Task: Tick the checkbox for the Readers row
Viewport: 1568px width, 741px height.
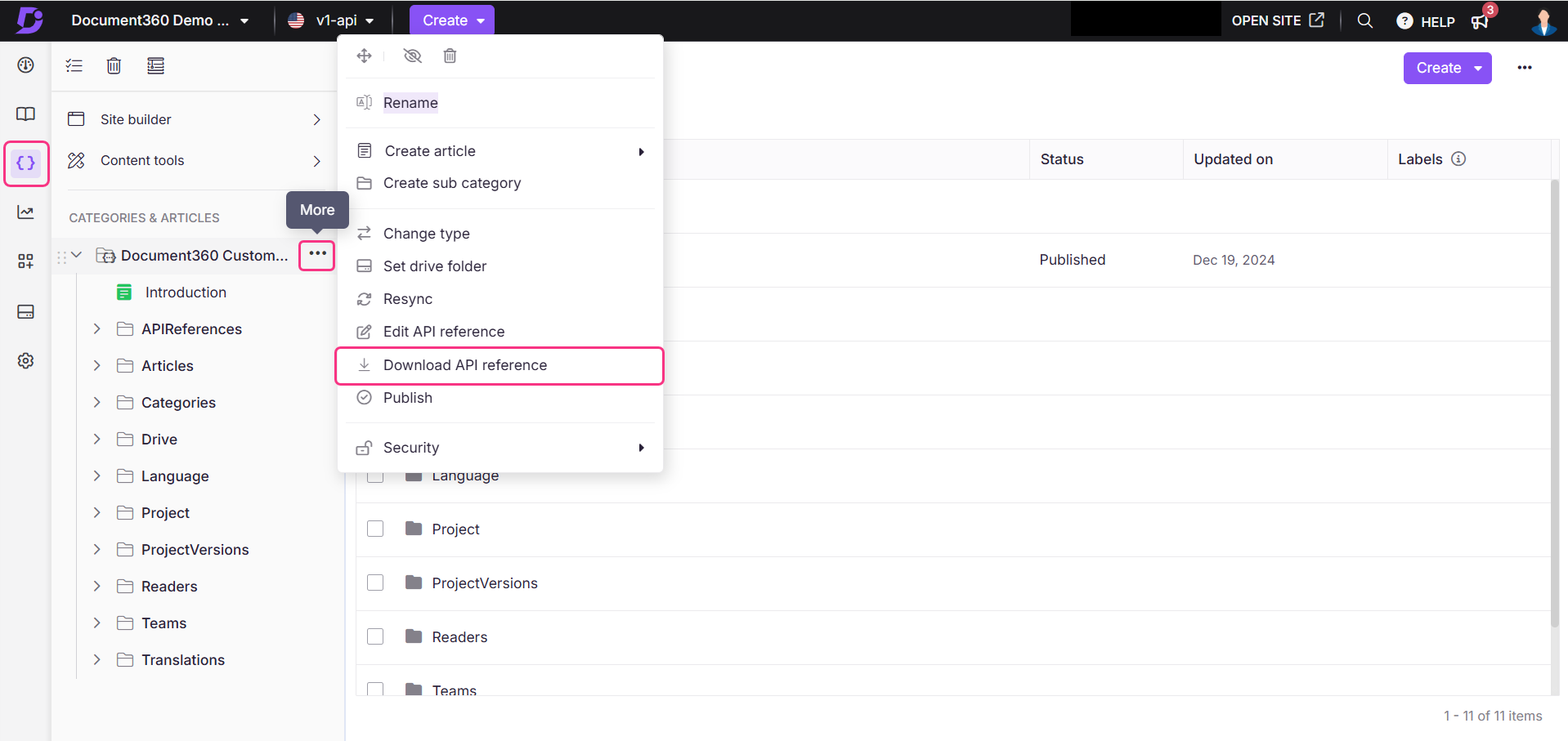Action: tap(375, 636)
